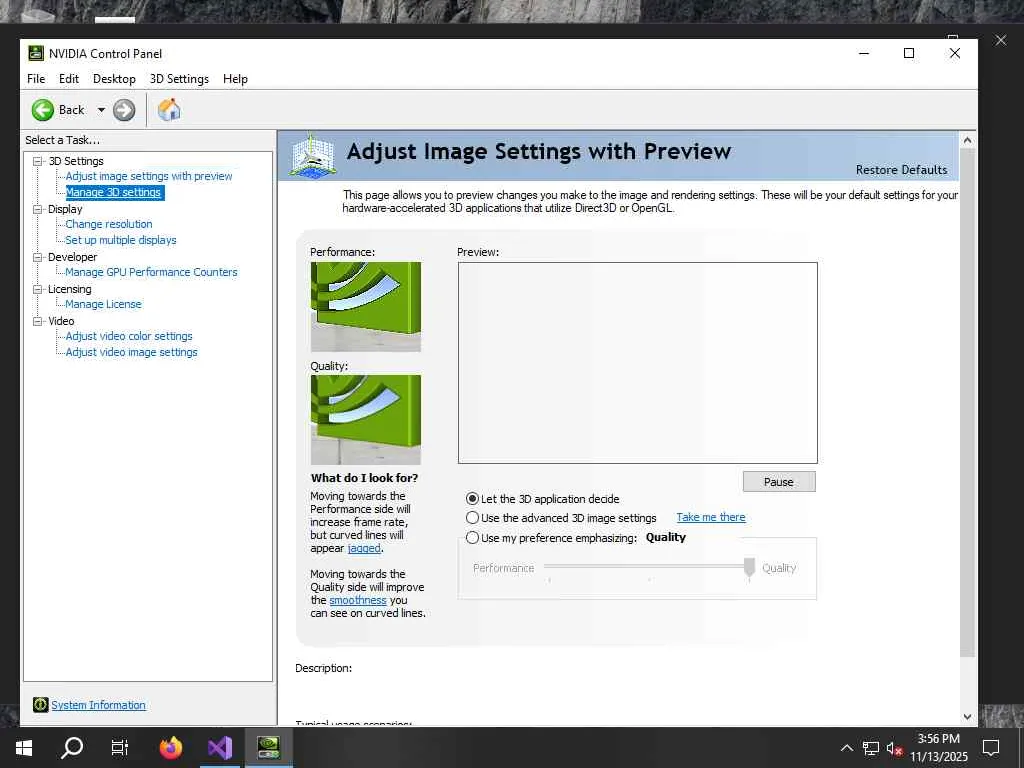Viewport: 1024px width, 768px height.
Task: Open the Help menu
Action: tap(235, 79)
